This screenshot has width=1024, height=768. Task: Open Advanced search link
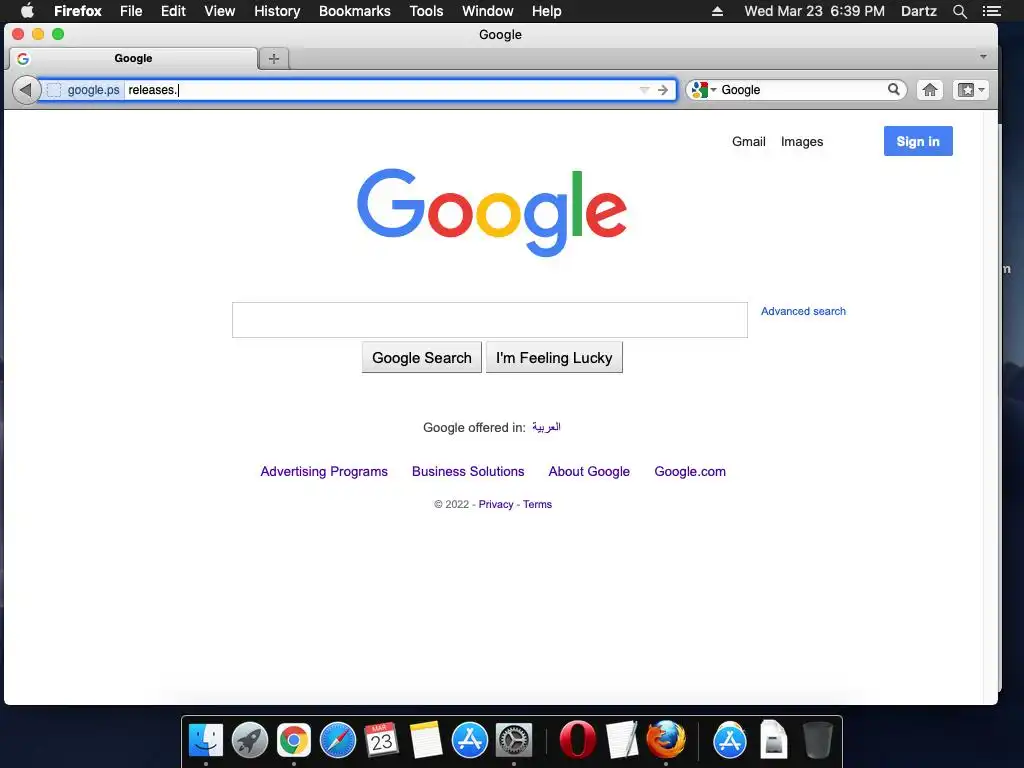click(x=803, y=312)
